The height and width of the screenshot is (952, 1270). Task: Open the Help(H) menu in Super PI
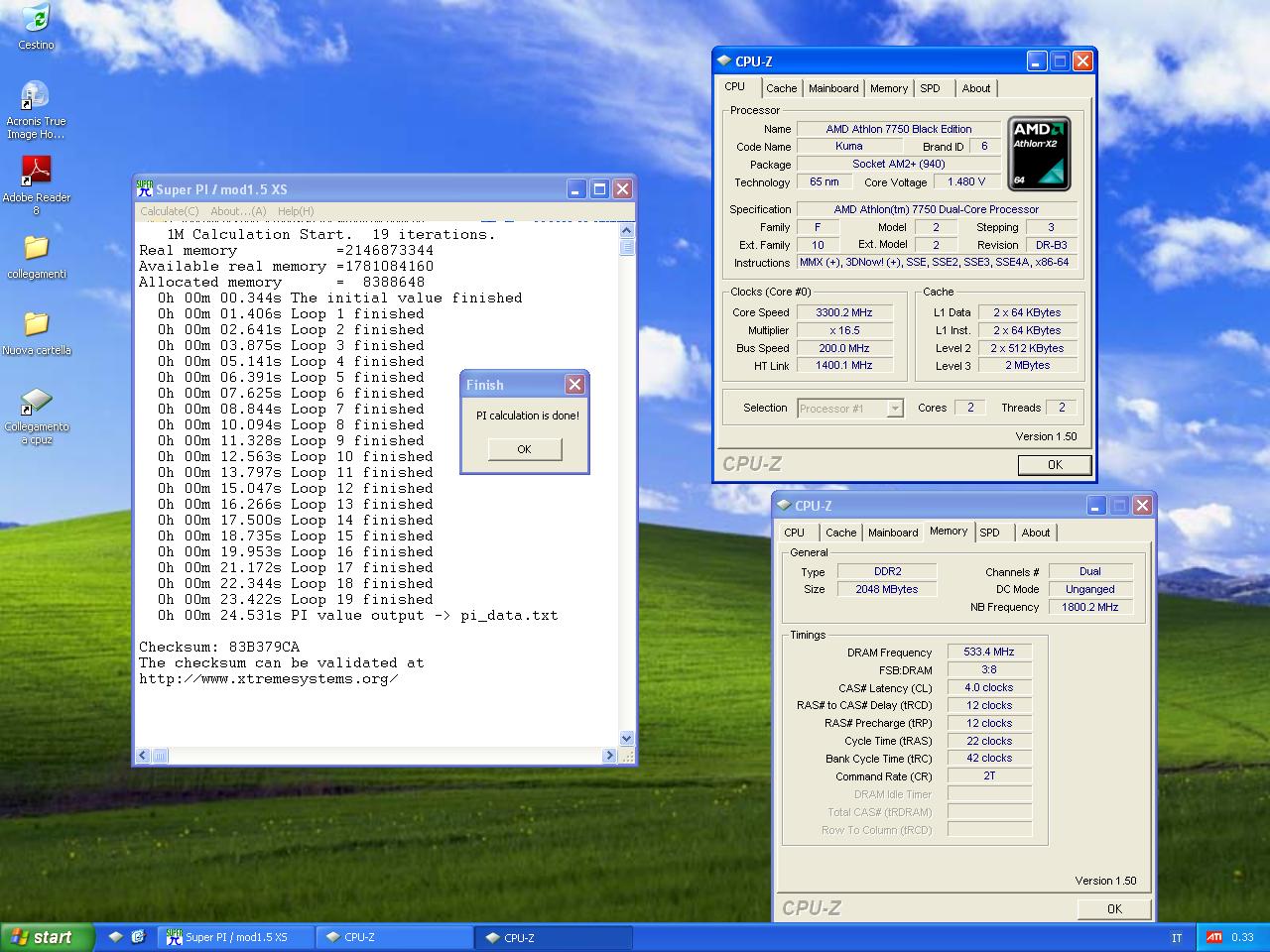tap(296, 211)
